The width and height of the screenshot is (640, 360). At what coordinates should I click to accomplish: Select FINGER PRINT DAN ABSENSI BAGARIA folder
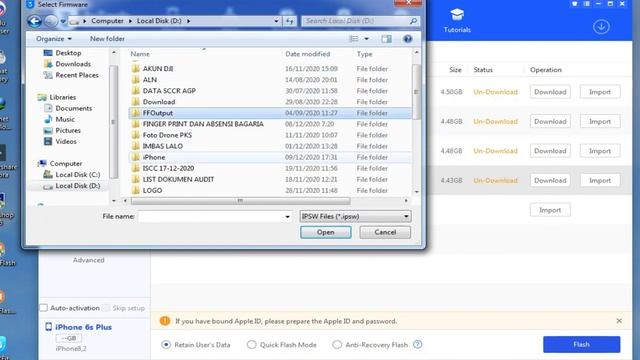(270, 124)
